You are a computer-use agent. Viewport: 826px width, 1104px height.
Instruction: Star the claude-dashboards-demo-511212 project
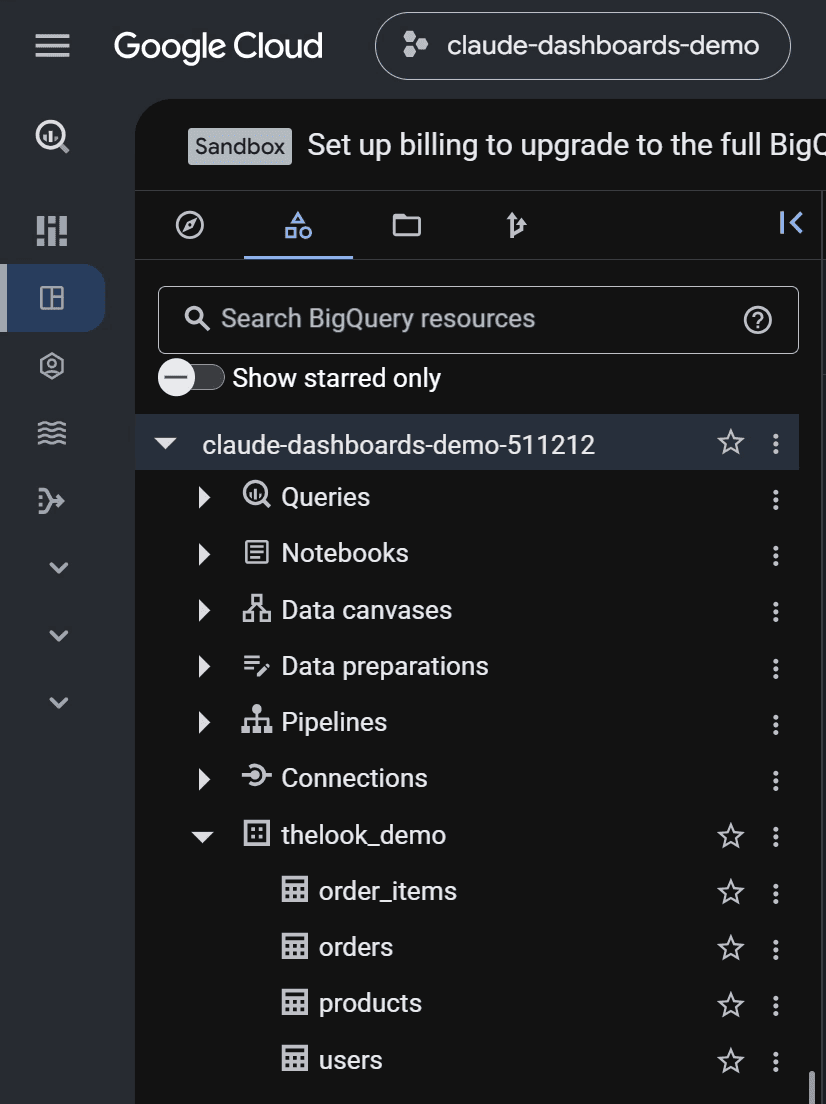point(730,443)
